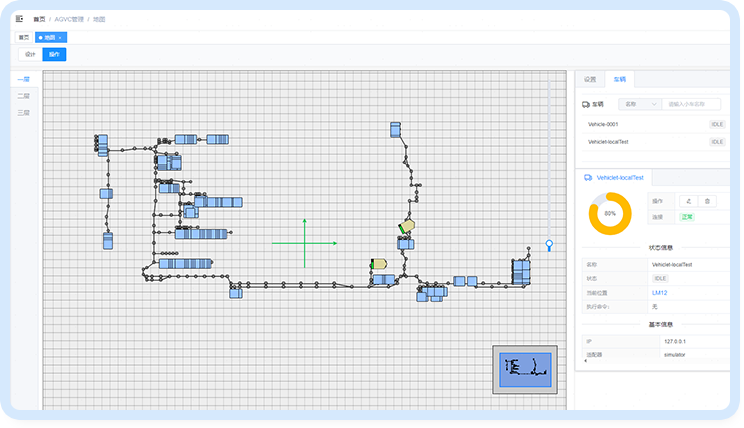Click the blue location pin on the map

tap(548, 245)
